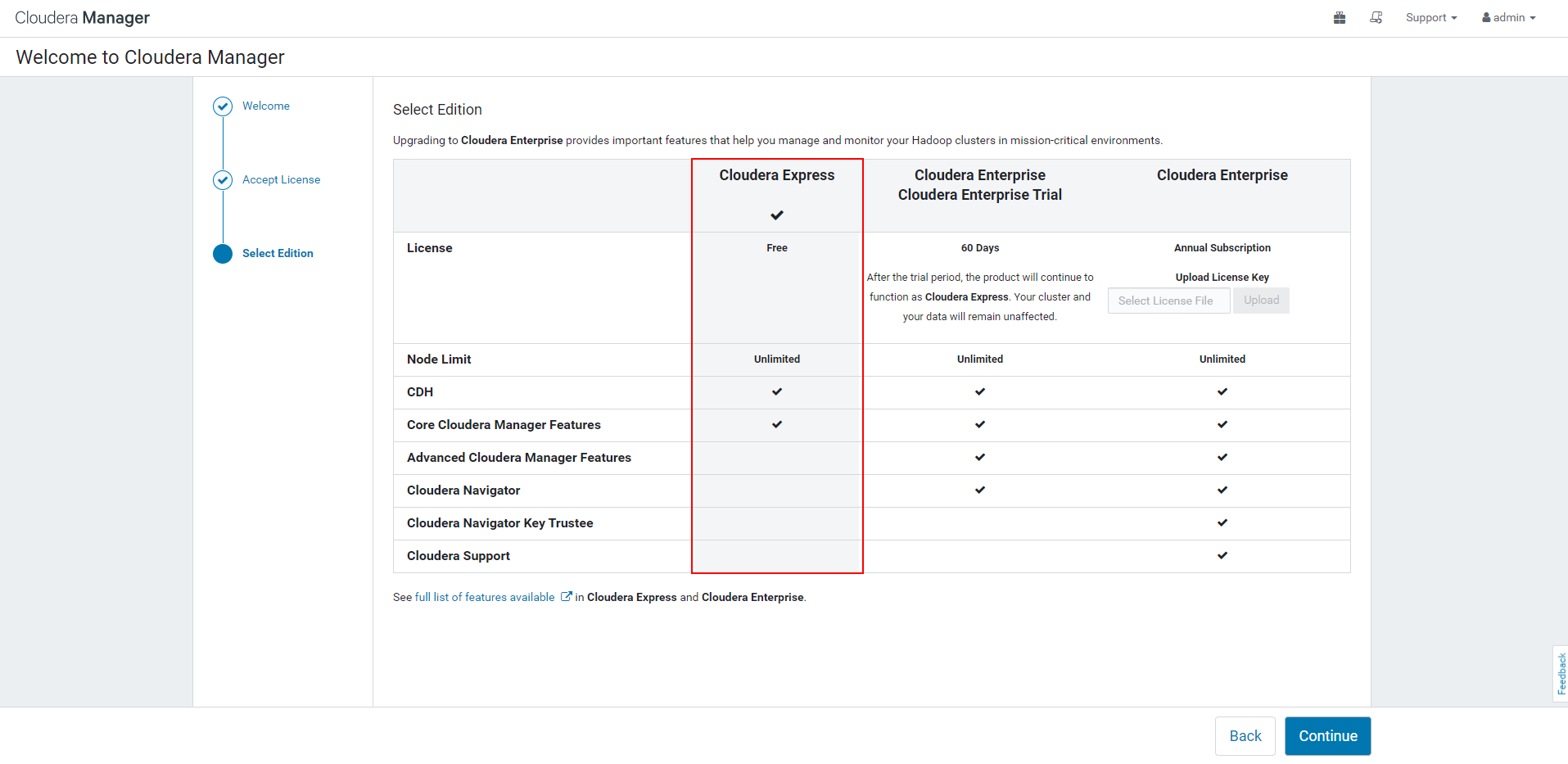This screenshot has height=764, width=1568.
Task: Select the Cloudera Enterprise Trial edition header
Action: click(x=980, y=185)
